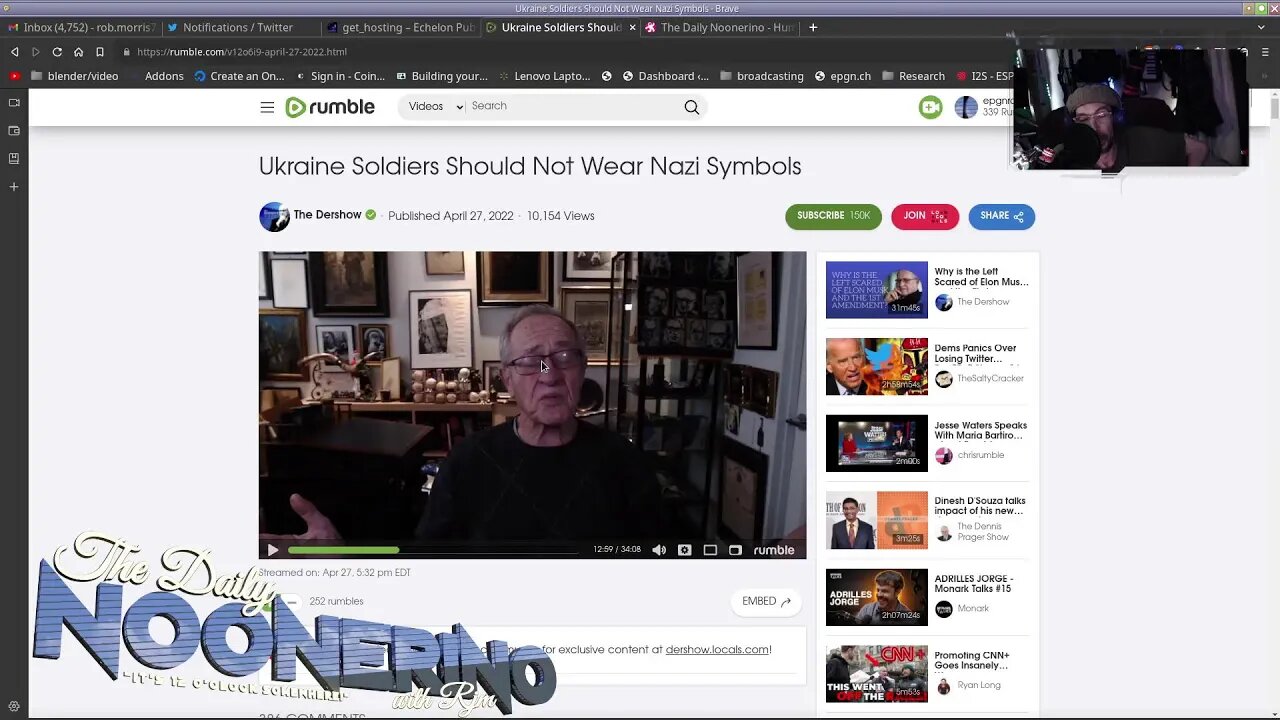1280x720 pixels.
Task: Open the Videos search category dropdown
Action: point(435,106)
